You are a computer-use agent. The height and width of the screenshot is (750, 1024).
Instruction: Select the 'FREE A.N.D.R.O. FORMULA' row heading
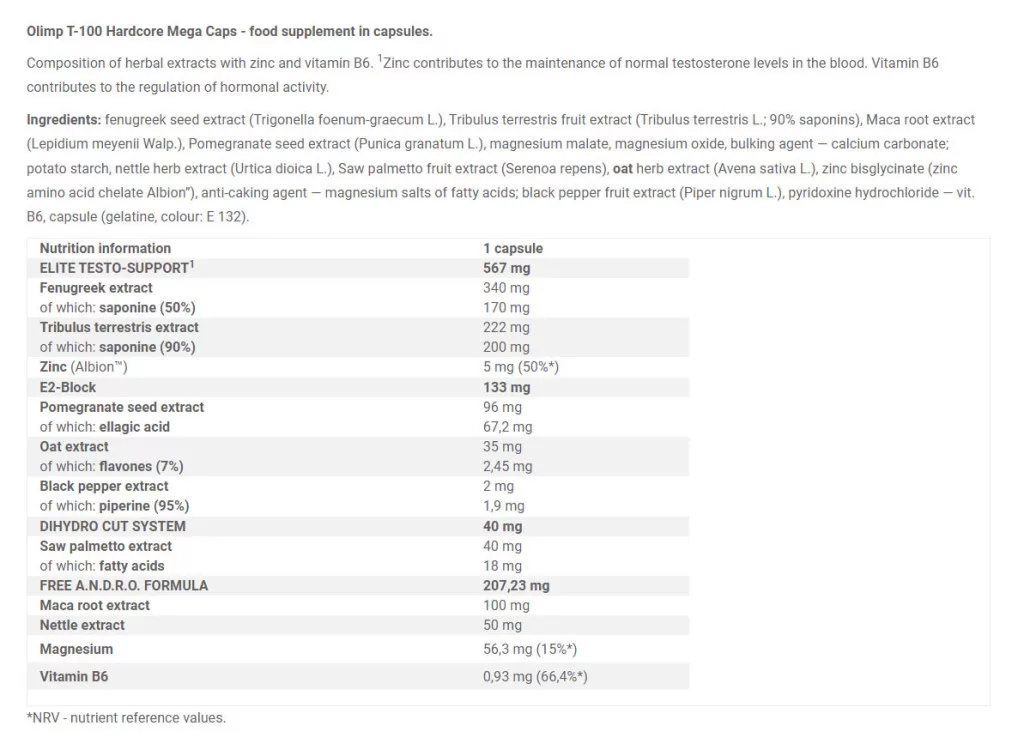pyautogui.click(x=124, y=585)
